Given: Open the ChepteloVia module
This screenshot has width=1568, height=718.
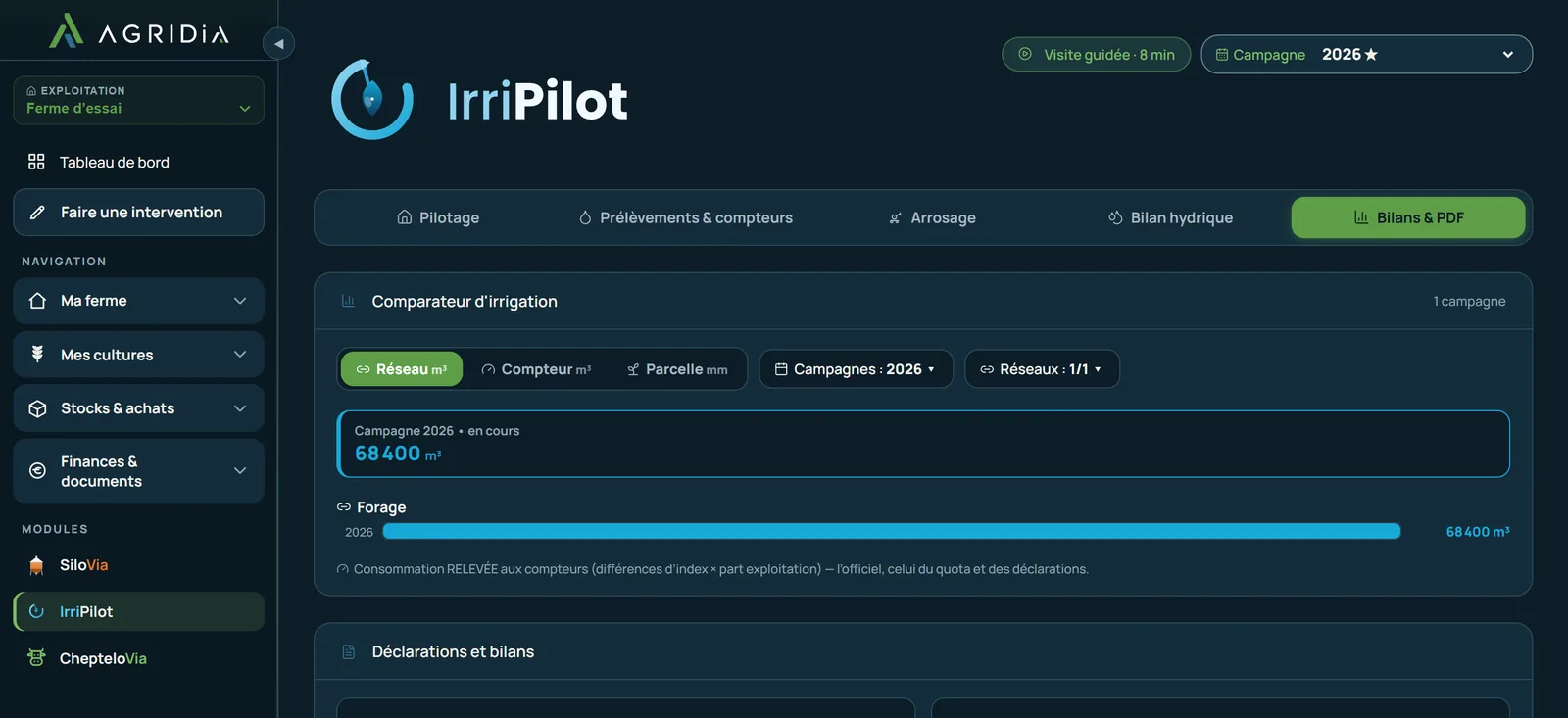Looking at the screenshot, I should (x=138, y=658).
